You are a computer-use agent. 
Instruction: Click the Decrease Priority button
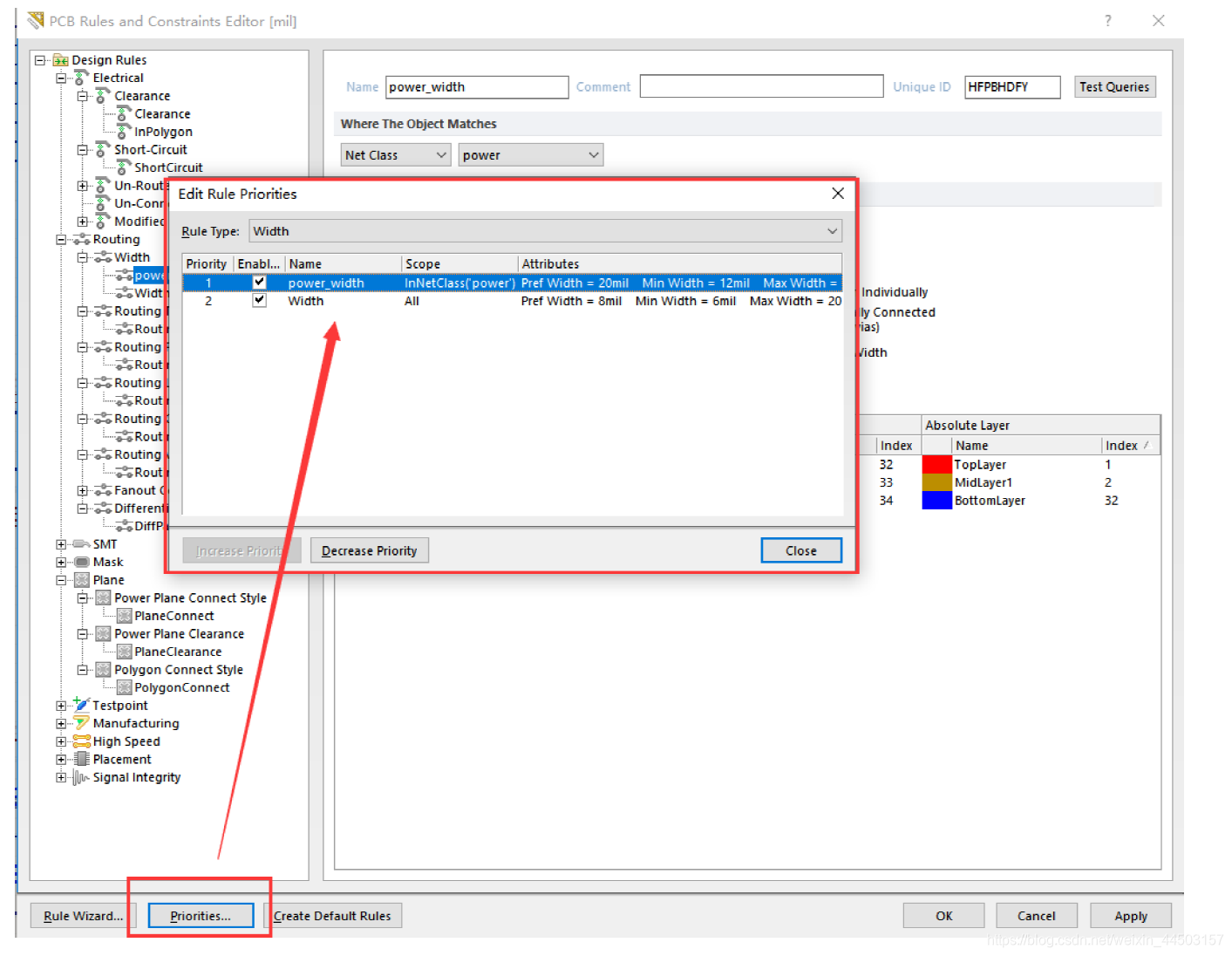coord(369,550)
